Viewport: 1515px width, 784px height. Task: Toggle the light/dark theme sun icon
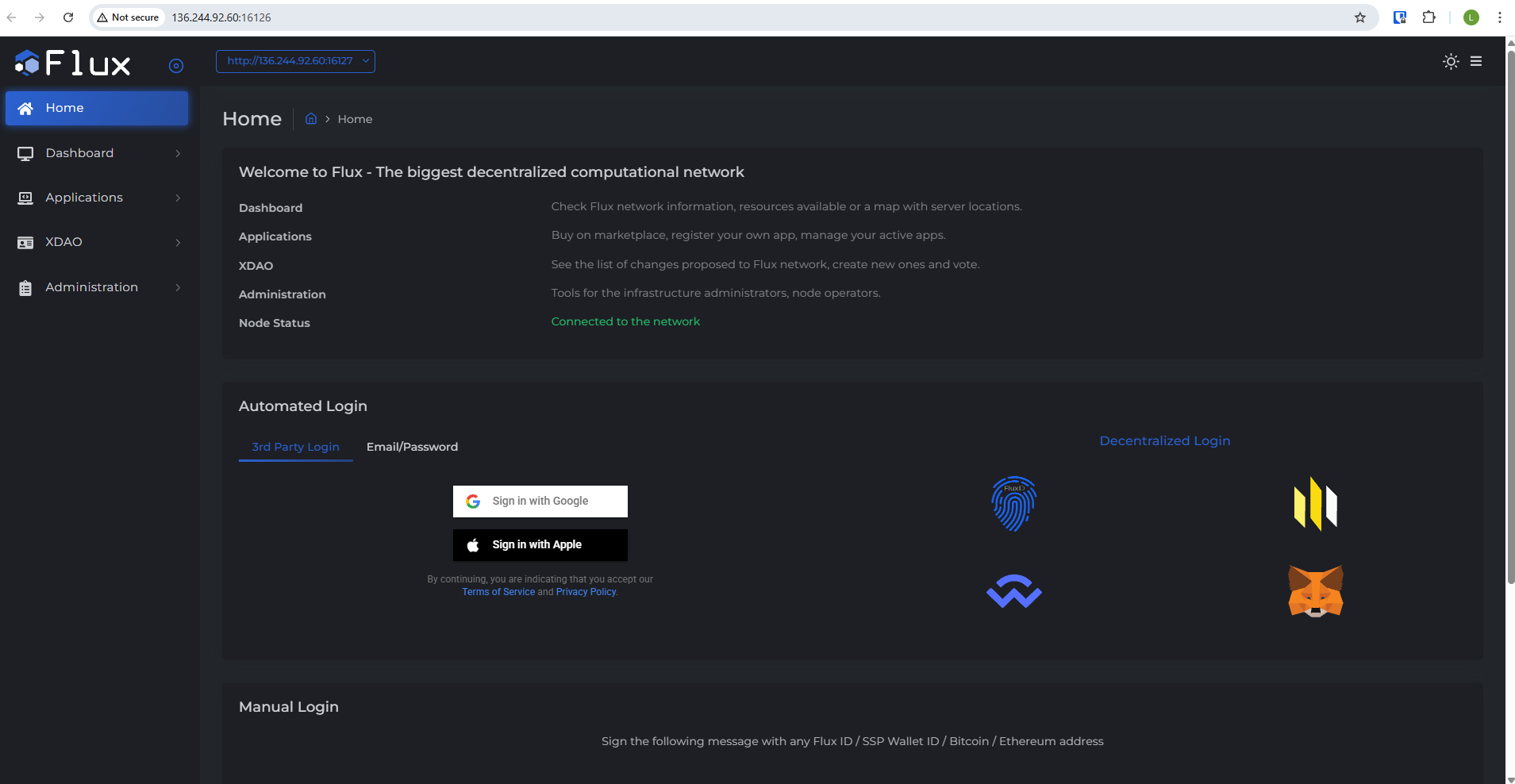point(1451,61)
